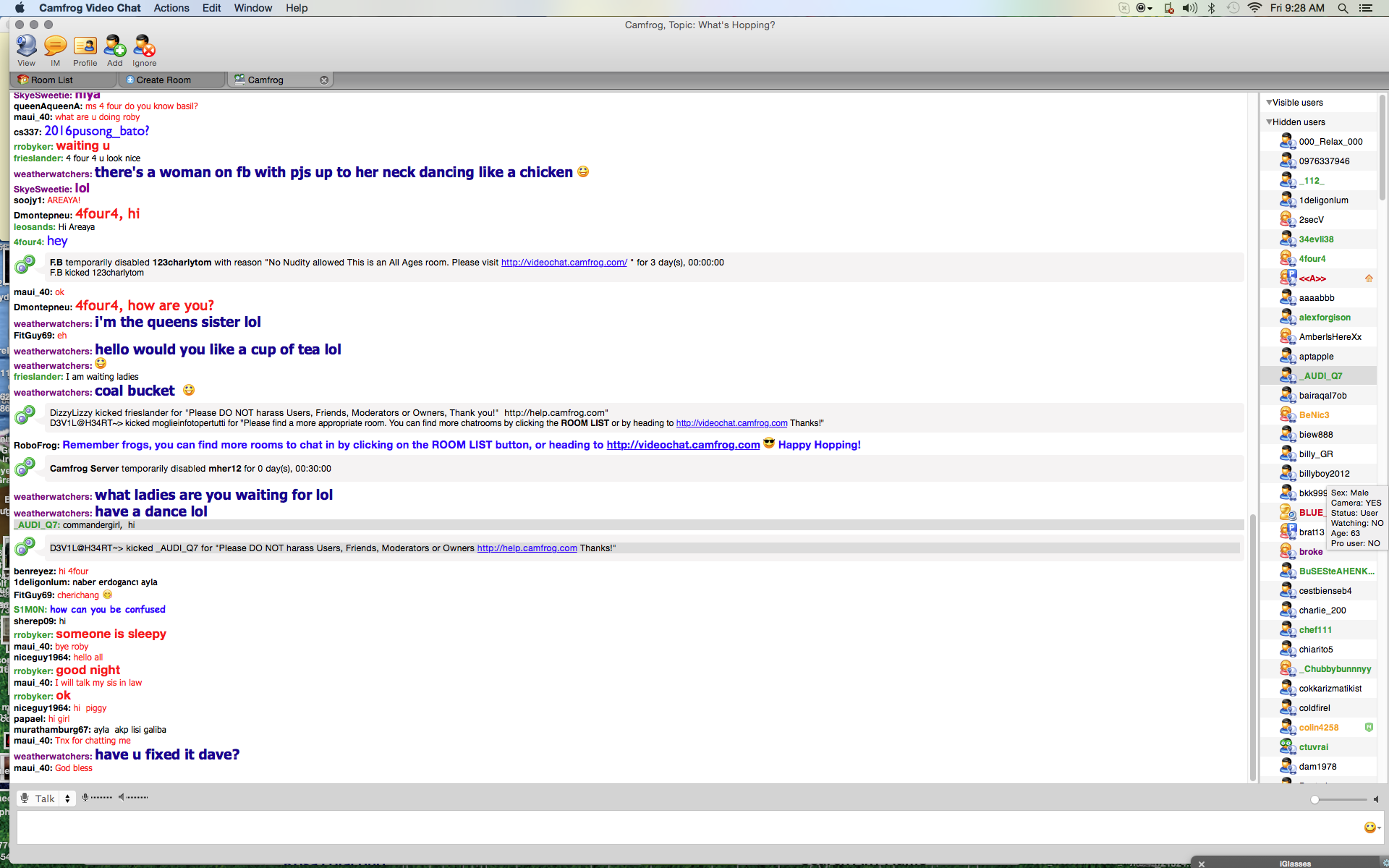The image size is (1389, 868).
Task: Switch to the Create Room tab
Action: (172, 80)
